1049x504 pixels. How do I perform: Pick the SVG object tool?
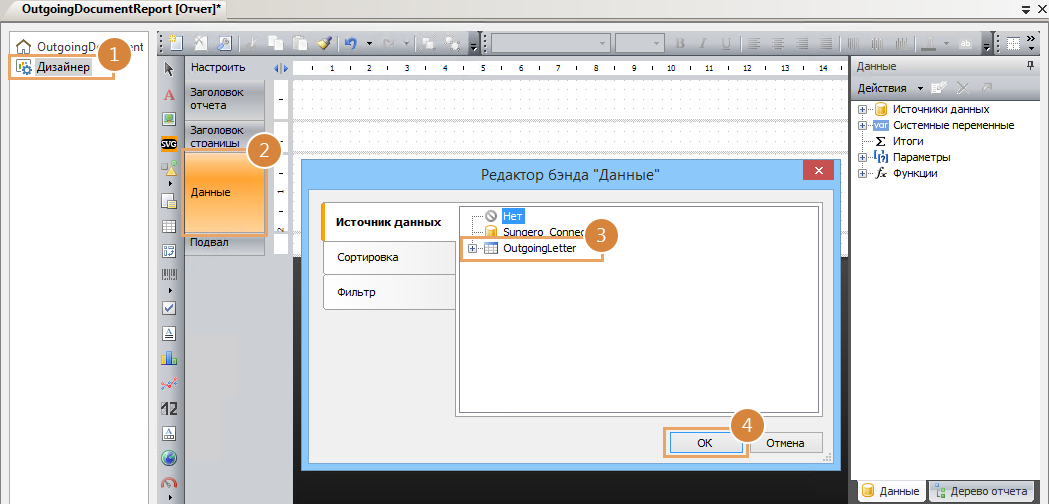click(169, 143)
